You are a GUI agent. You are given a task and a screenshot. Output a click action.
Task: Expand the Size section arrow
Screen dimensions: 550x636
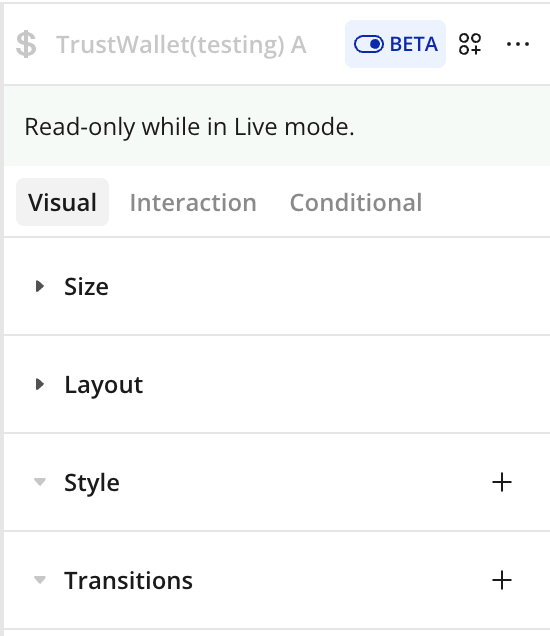[40, 286]
